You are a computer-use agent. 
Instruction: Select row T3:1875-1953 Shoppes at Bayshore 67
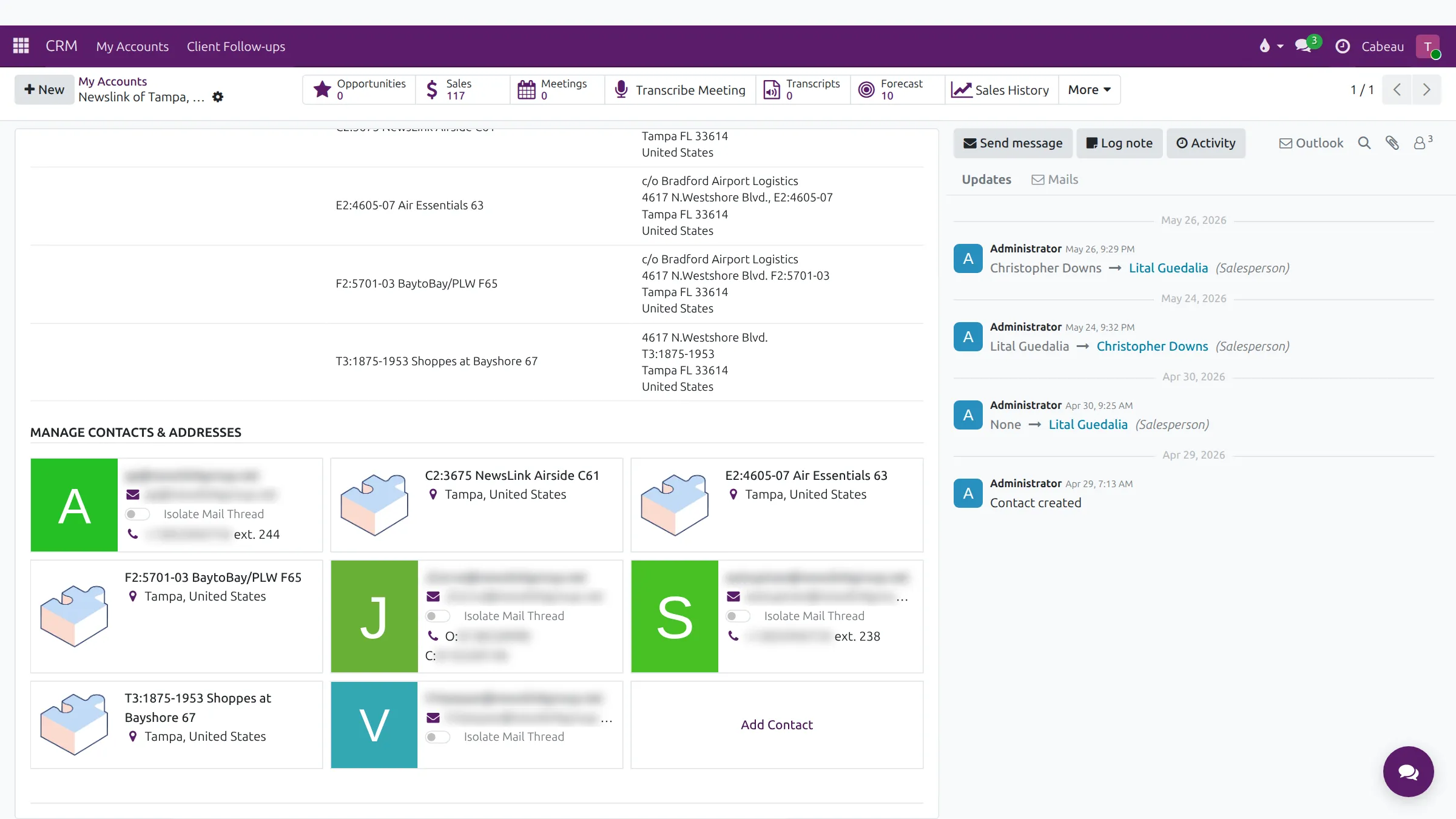[477, 362]
